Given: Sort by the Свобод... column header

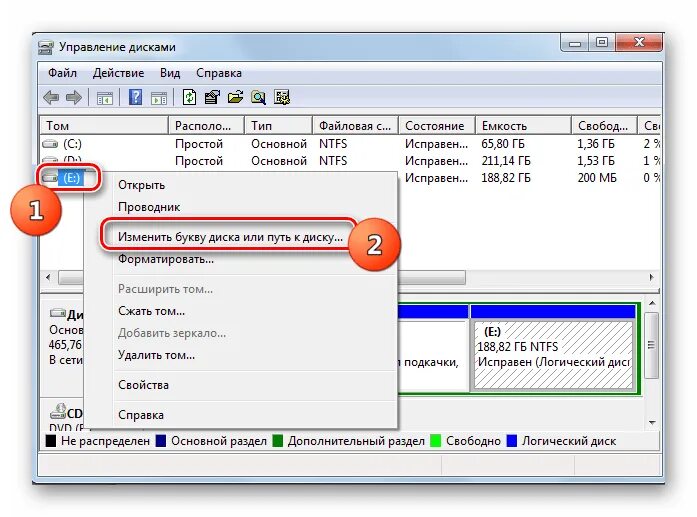Looking at the screenshot, I should (604, 125).
